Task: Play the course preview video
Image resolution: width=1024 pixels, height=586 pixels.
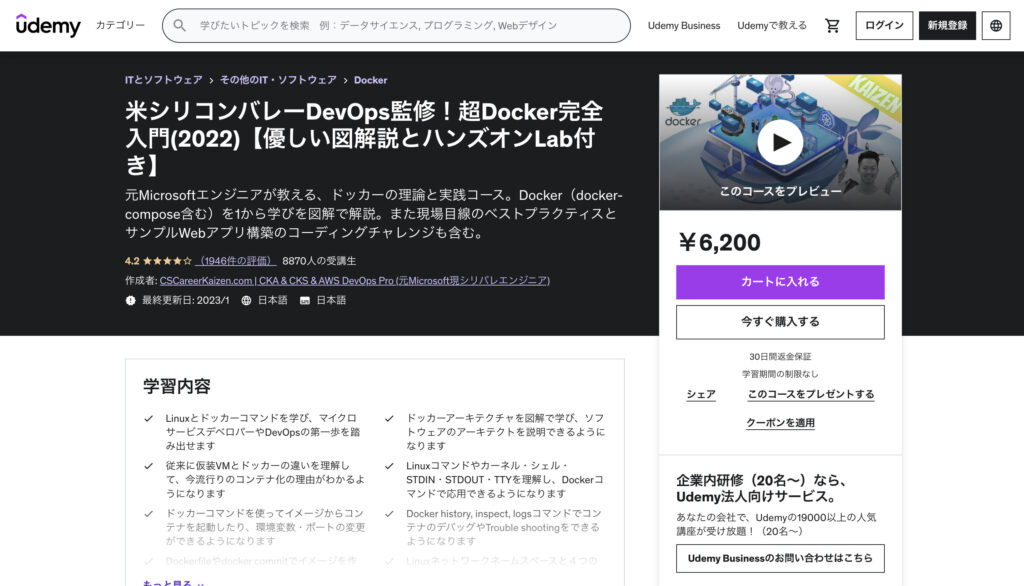Action: pos(780,142)
